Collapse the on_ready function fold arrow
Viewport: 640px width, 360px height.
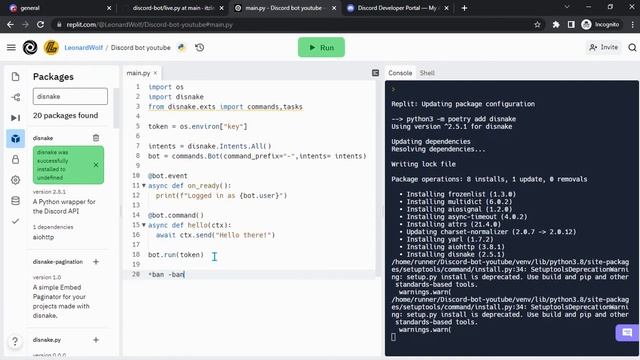(144, 186)
